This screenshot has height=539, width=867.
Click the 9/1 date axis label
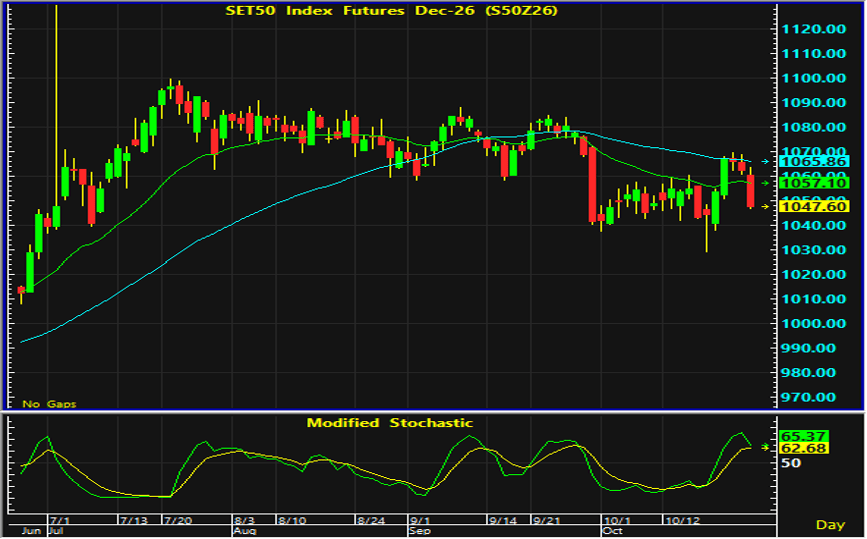pyautogui.click(x=420, y=521)
